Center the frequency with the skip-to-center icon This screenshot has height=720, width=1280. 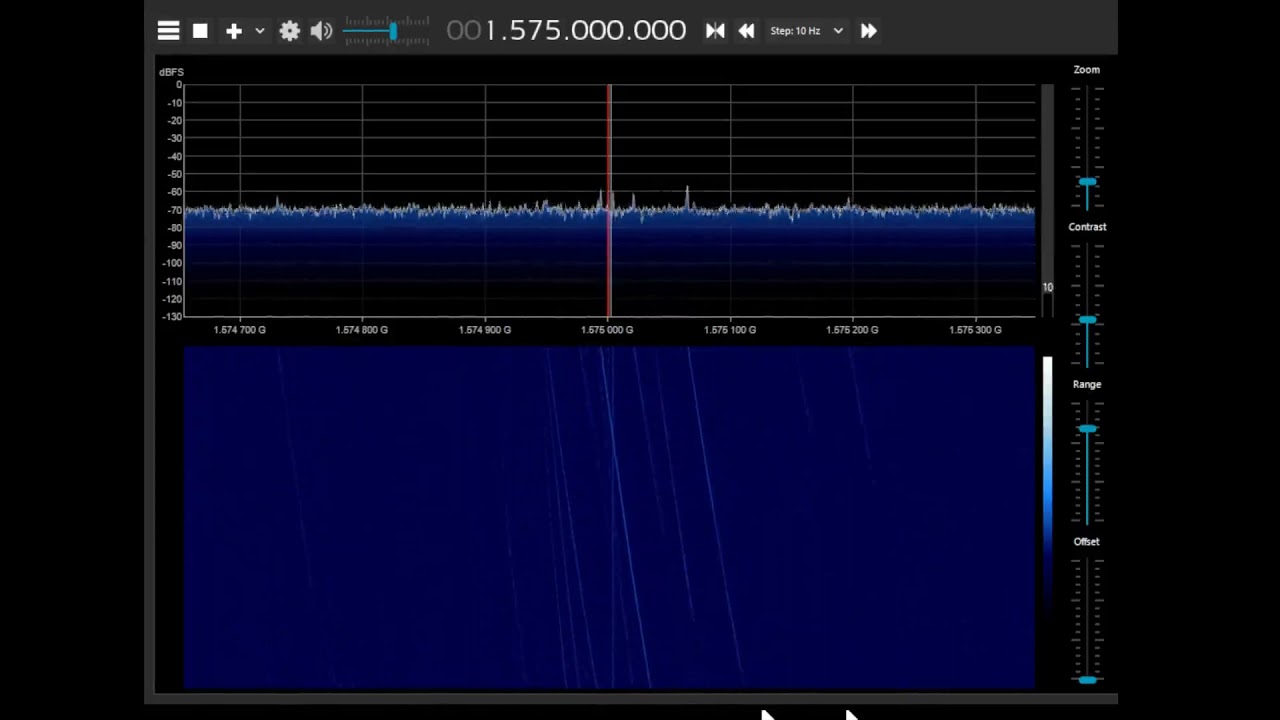[x=715, y=31]
